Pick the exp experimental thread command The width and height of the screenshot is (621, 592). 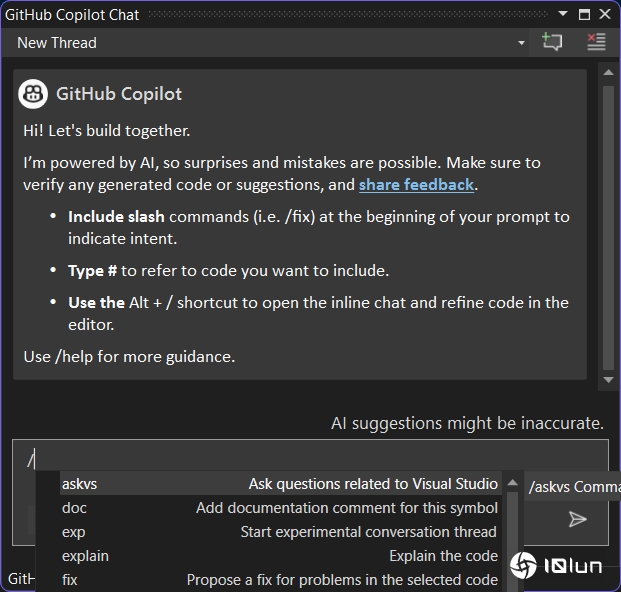click(279, 532)
